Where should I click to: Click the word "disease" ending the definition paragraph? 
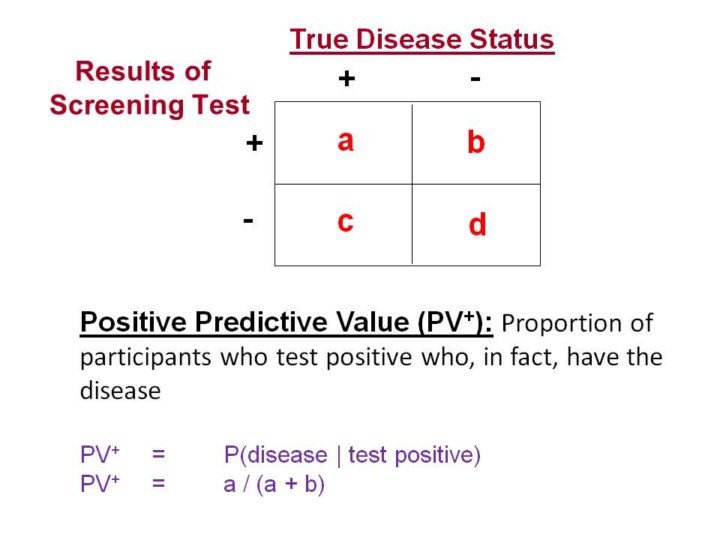(120, 391)
